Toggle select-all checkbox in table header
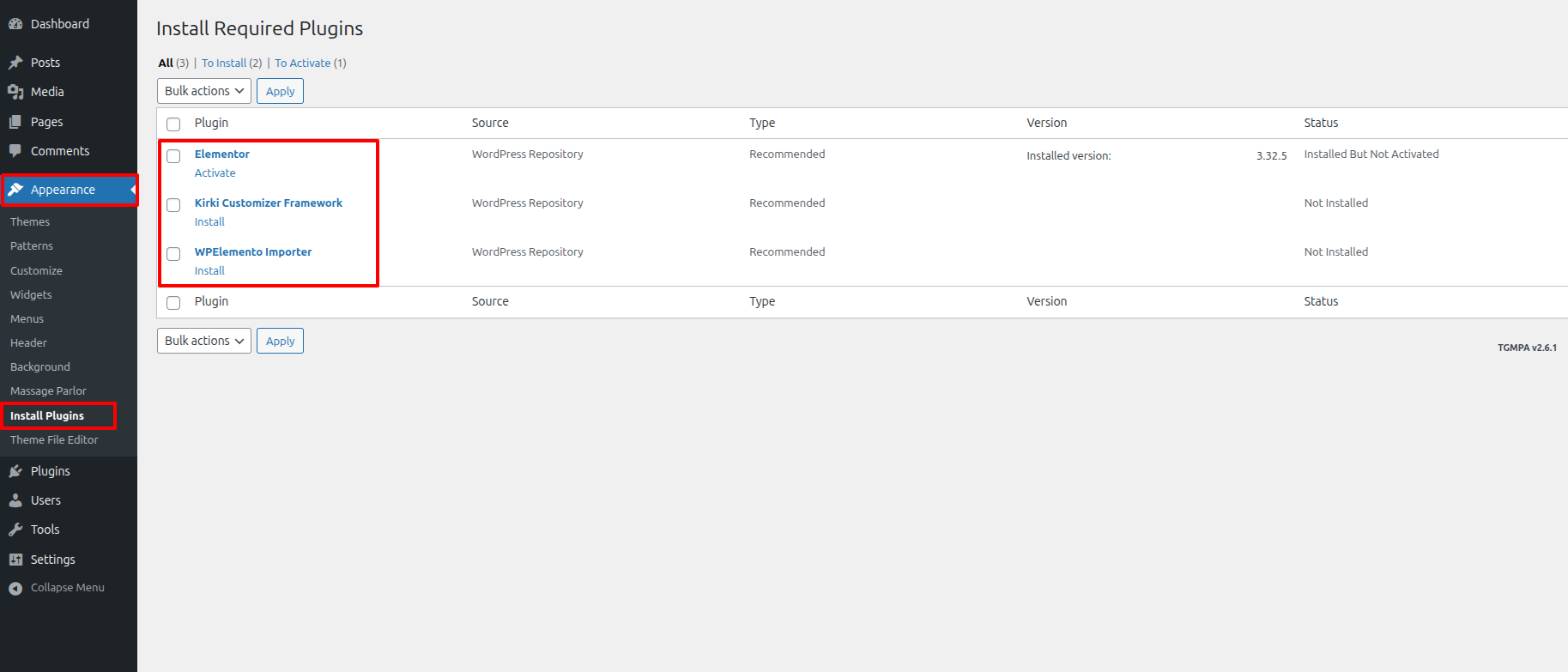This screenshot has height=672, width=1568. 173,124
